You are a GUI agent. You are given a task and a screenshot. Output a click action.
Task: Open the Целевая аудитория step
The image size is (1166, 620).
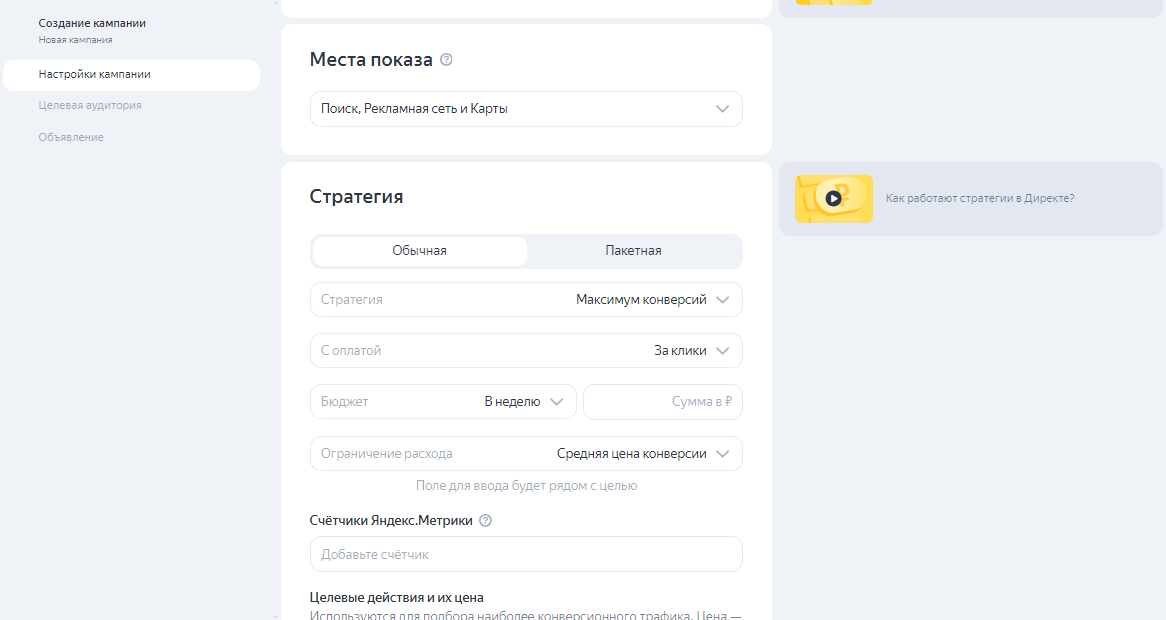click(90, 105)
